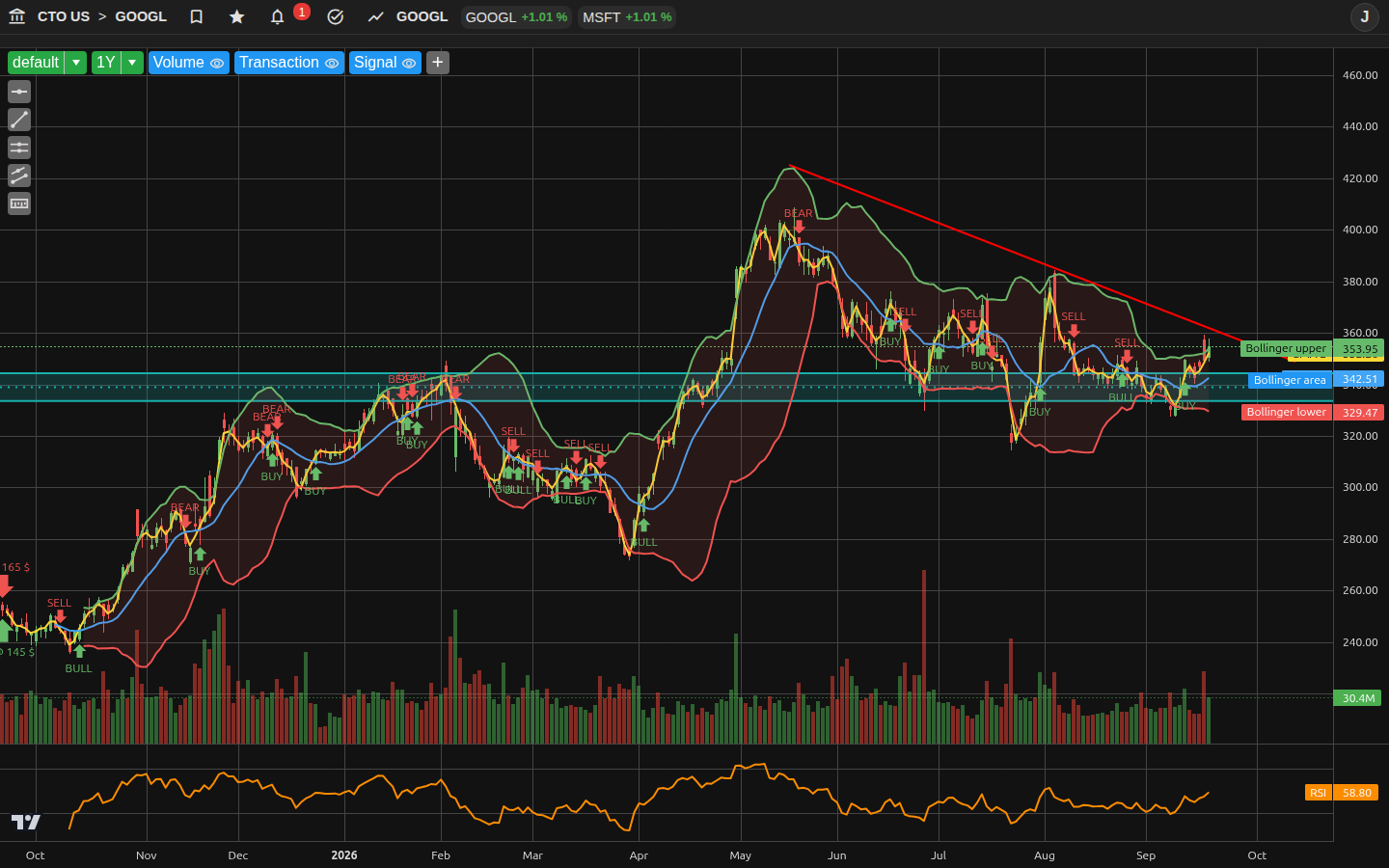Click the circled checkmark icon
1389x868 pixels.
click(336, 16)
